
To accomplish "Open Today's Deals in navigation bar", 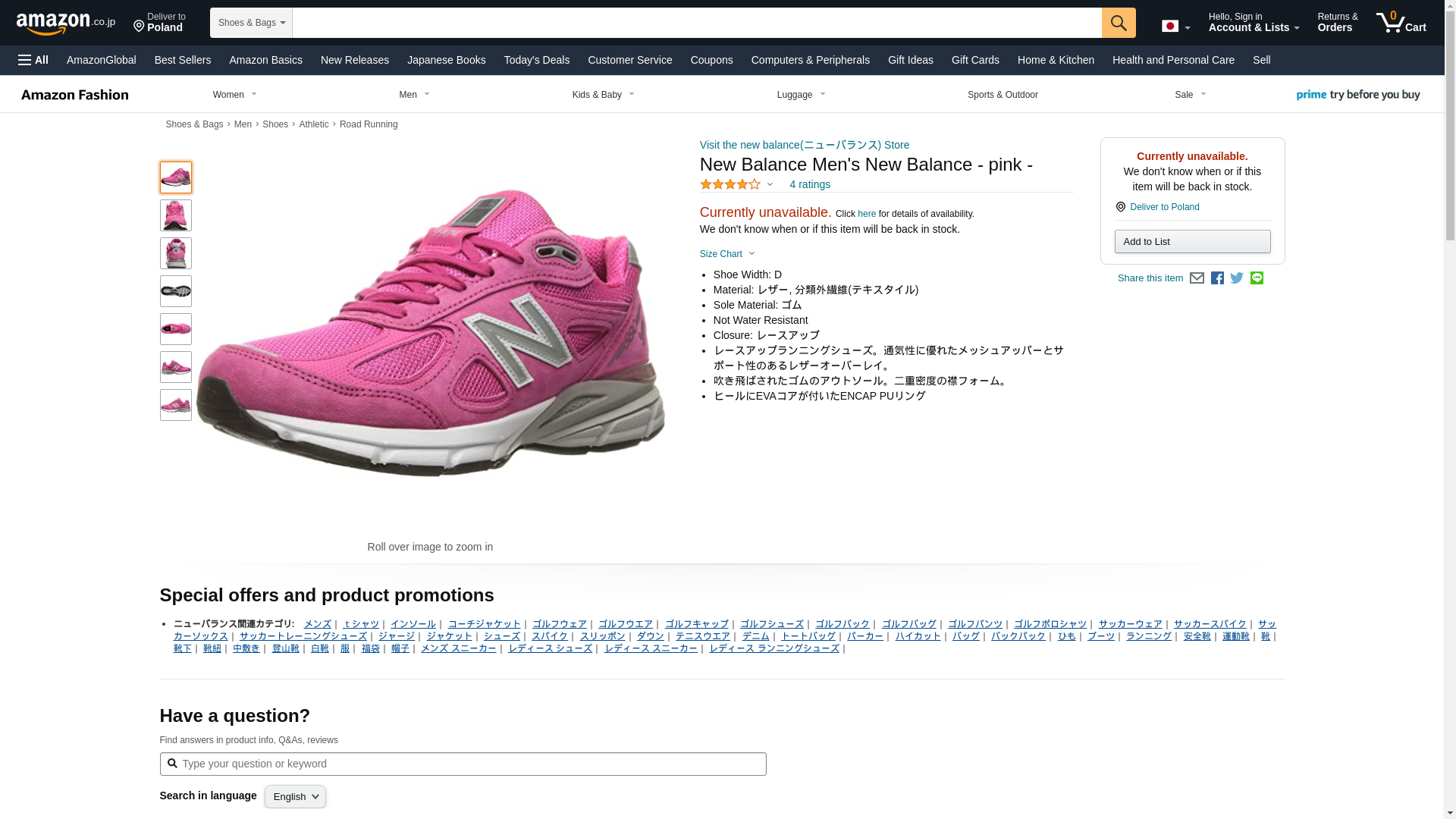I will pyautogui.click(x=536, y=60).
